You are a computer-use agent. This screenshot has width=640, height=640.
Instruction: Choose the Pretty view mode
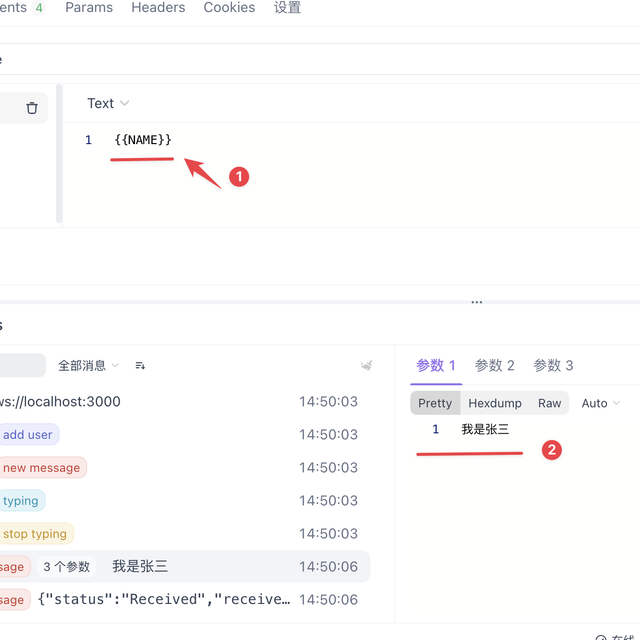point(435,403)
